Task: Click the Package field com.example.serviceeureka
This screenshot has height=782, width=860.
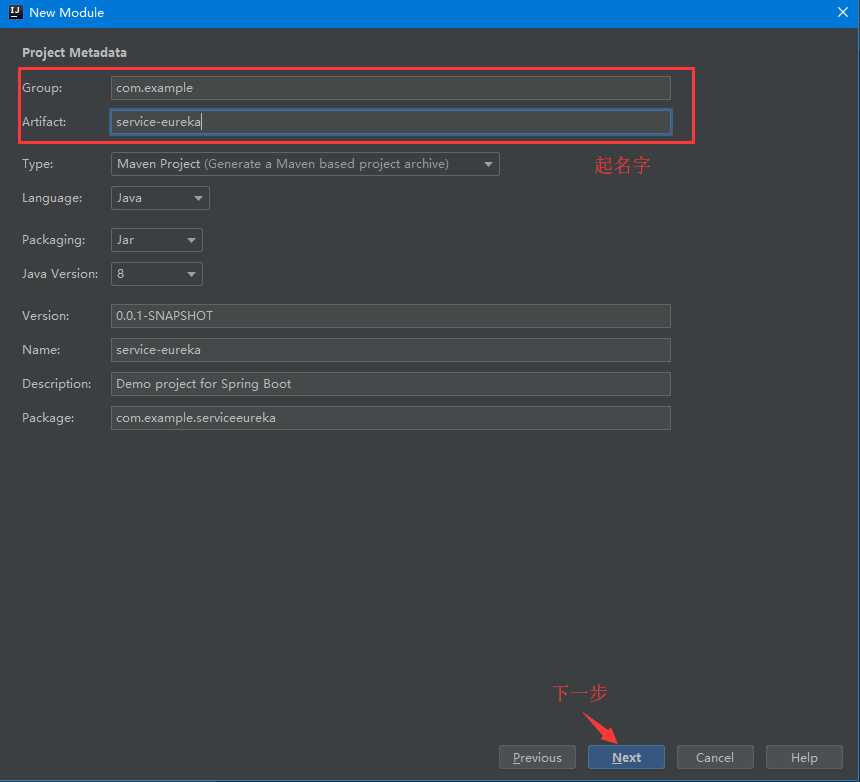Action: (x=391, y=418)
